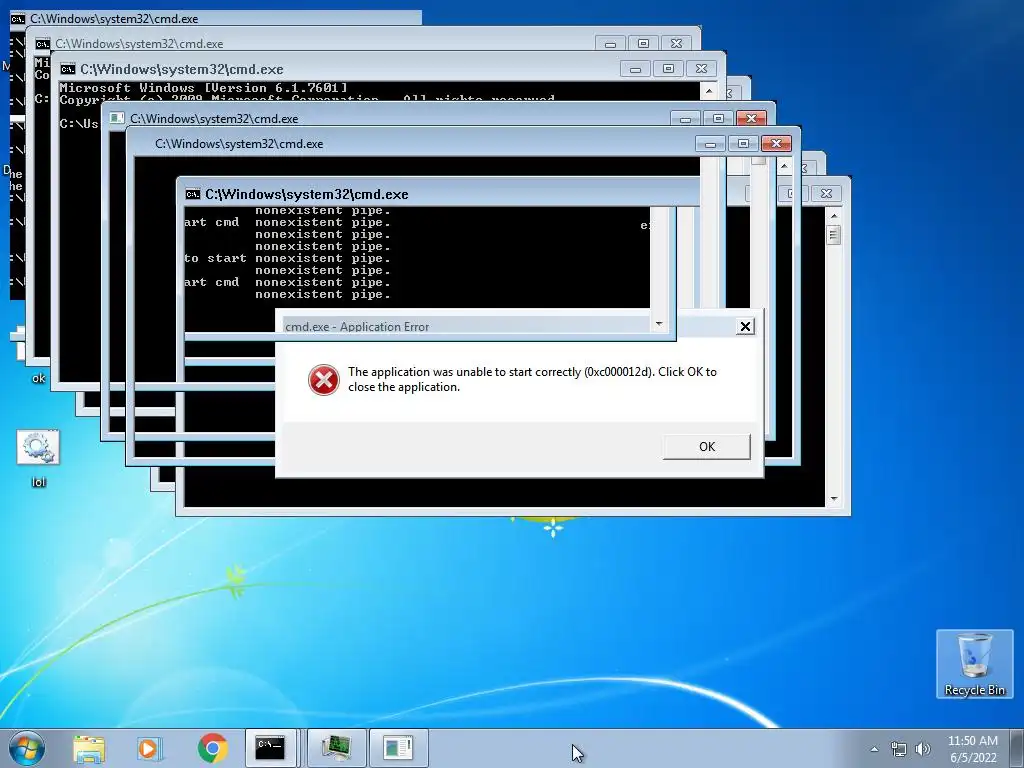Click the Show desktop strip at taskbar end

point(1017,748)
